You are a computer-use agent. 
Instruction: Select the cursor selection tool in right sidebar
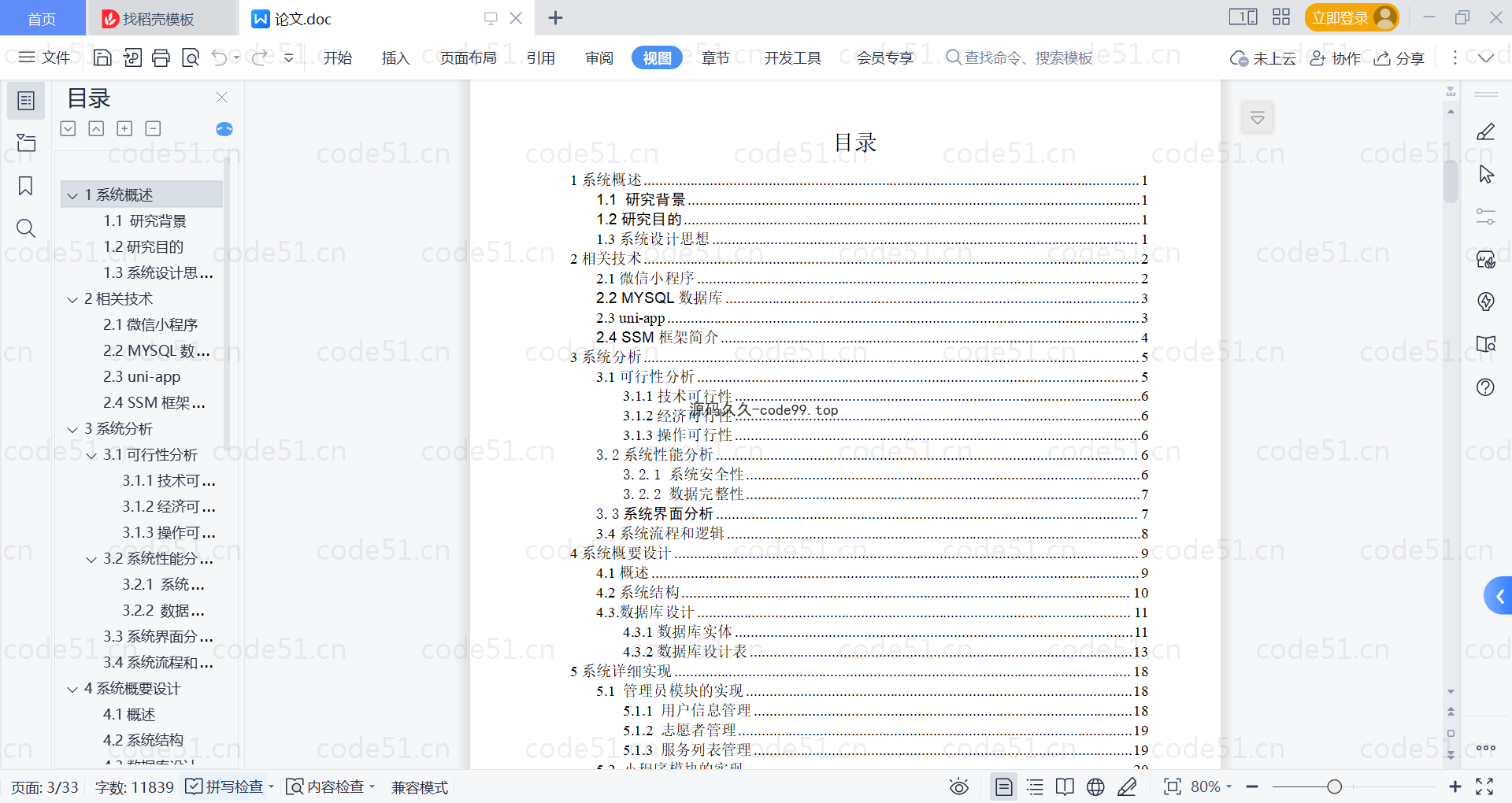click(x=1486, y=174)
